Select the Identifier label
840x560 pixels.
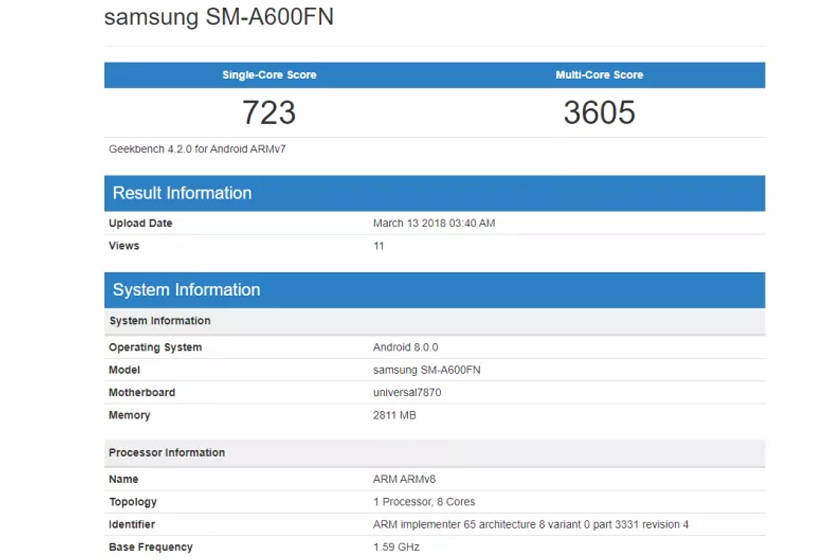pyautogui.click(x=132, y=525)
